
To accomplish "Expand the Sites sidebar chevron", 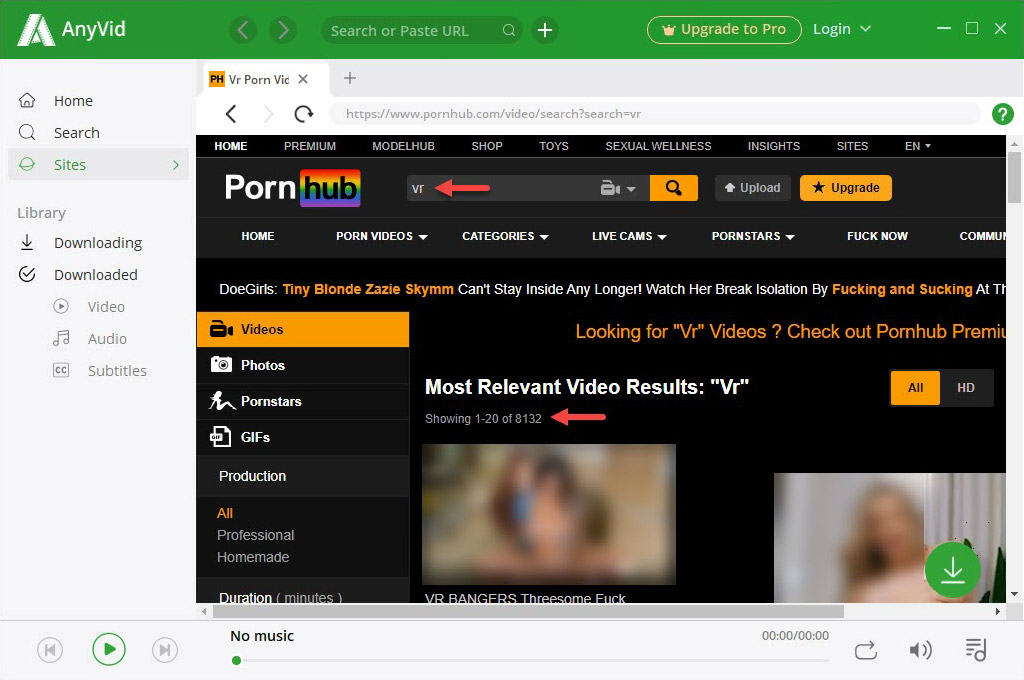I will coord(176,165).
